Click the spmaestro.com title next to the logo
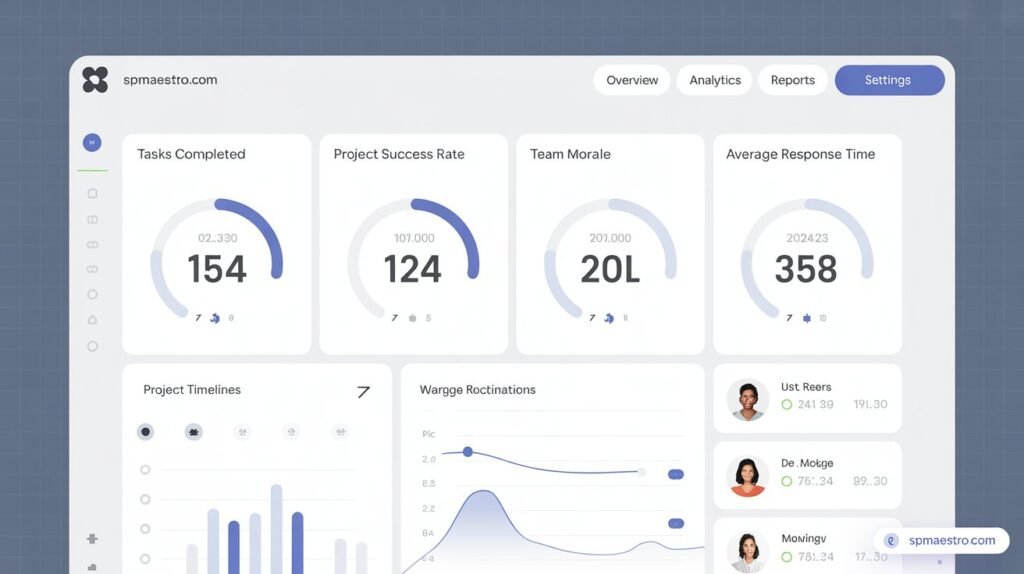The height and width of the screenshot is (574, 1024). coord(170,80)
